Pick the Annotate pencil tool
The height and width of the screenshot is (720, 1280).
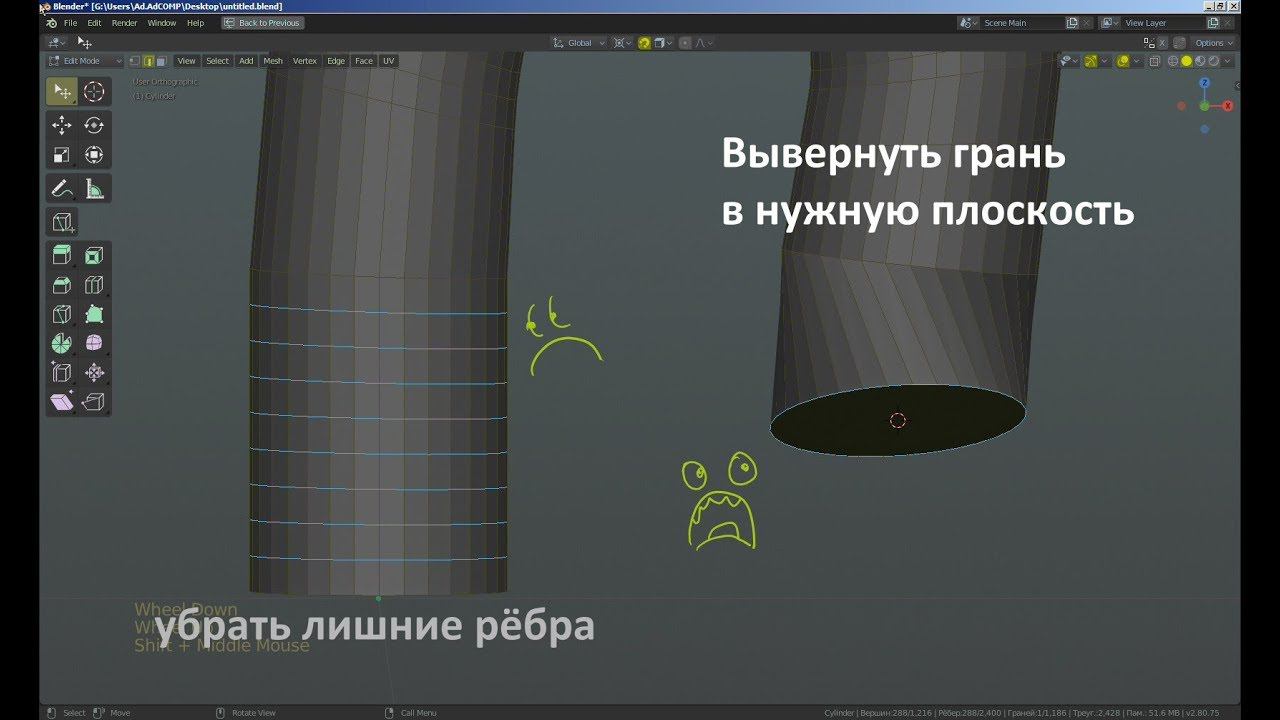[x=62, y=188]
